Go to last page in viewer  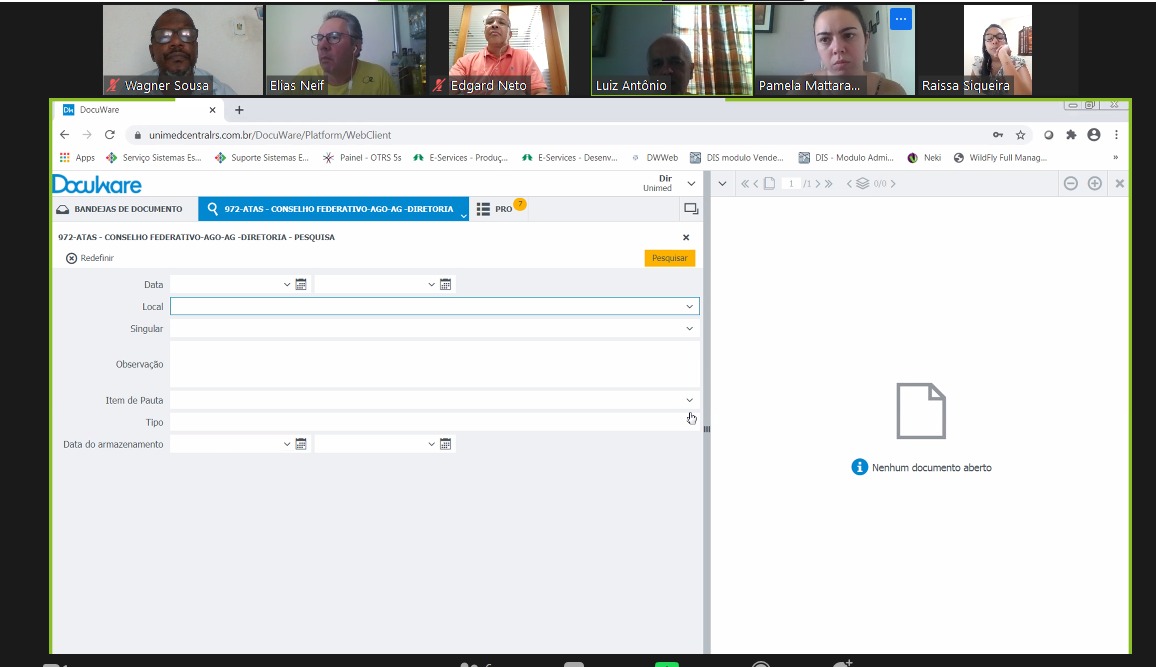coord(828,184)
